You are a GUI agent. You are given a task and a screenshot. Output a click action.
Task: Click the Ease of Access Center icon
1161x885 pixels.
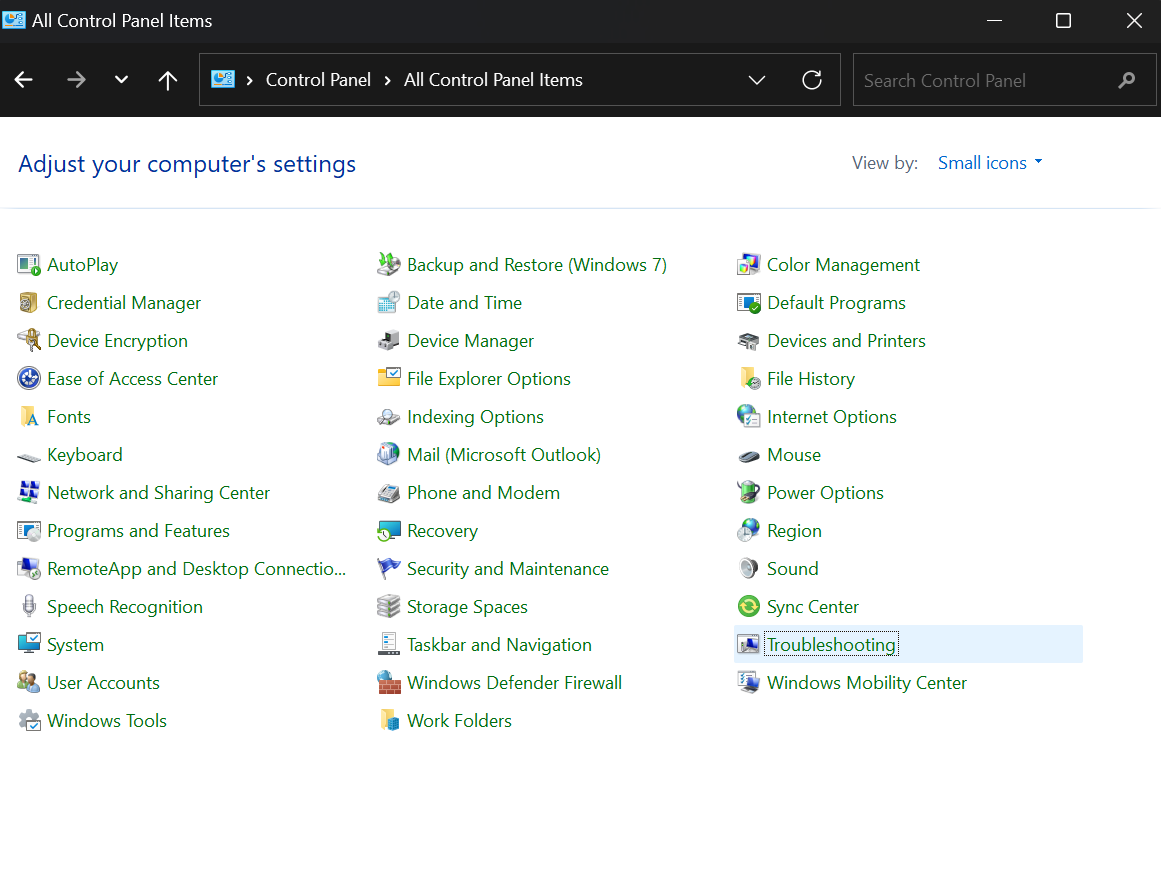[x=29, y=379]
